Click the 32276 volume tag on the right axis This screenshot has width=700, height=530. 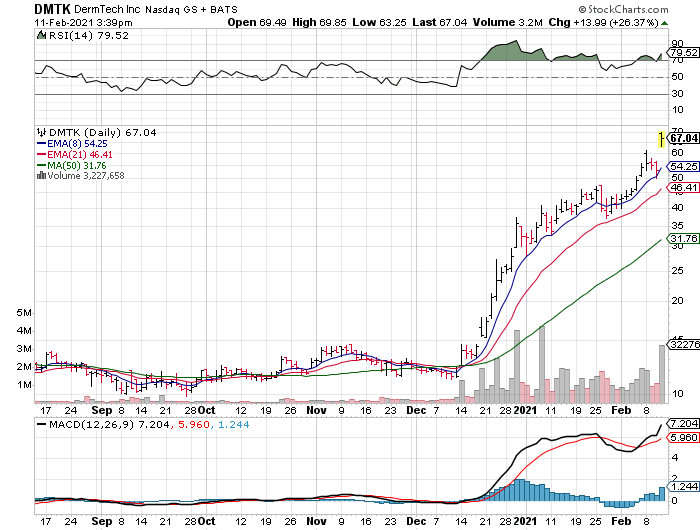[x=684, y=344]
